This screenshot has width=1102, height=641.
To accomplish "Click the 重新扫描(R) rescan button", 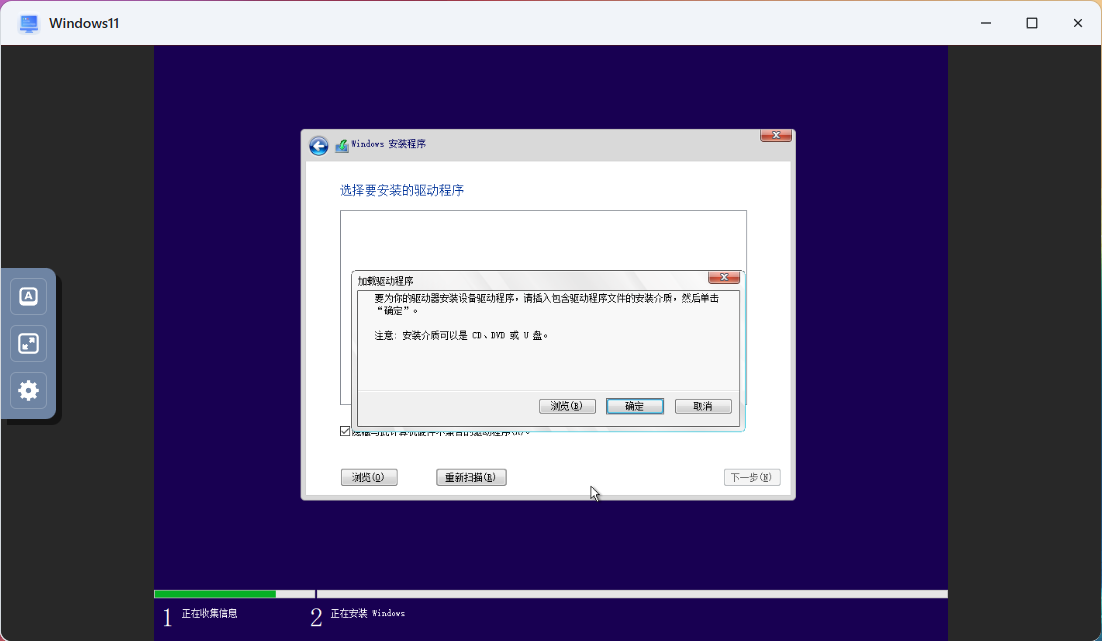I will click(471, 477).
